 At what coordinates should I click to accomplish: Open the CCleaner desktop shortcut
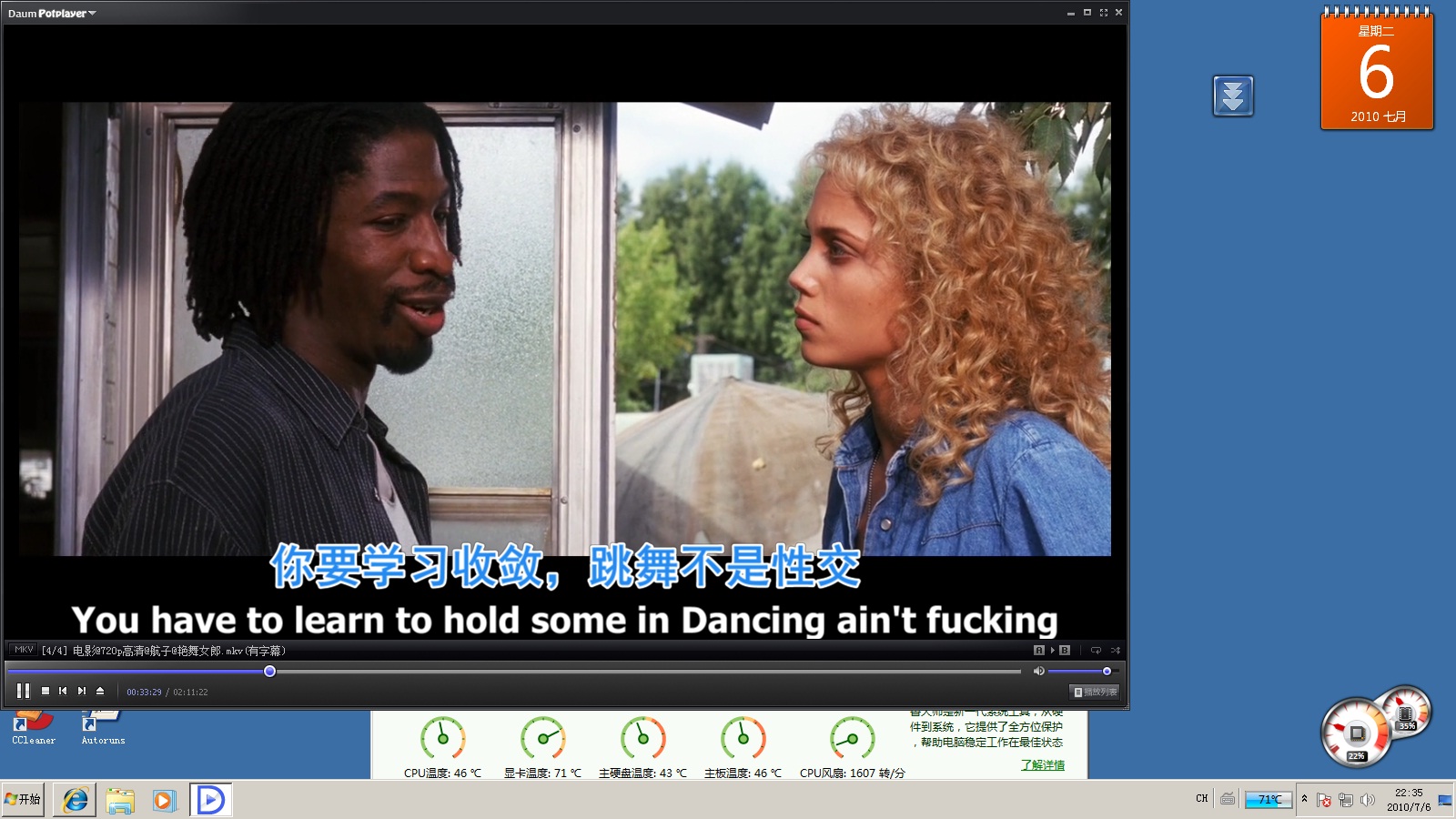tap(33, 729)
